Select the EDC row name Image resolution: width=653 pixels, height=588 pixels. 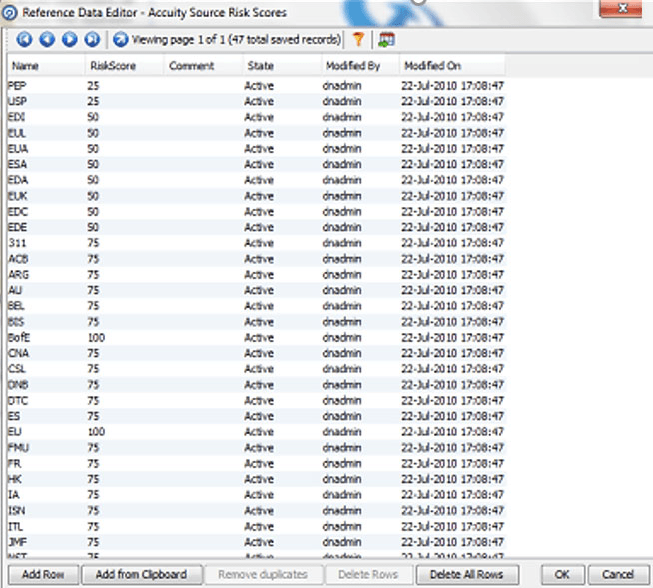[x=18, y=212]
